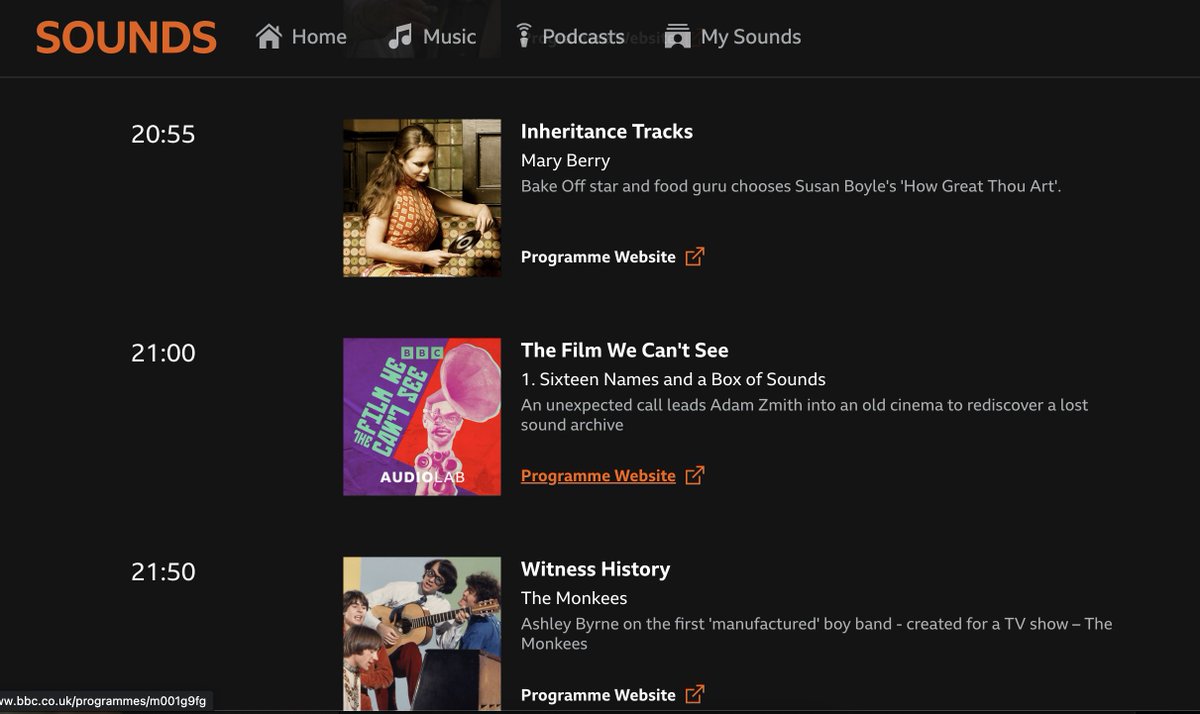Open Programme Website for The Film We Can't See

[x=598, y=476]
